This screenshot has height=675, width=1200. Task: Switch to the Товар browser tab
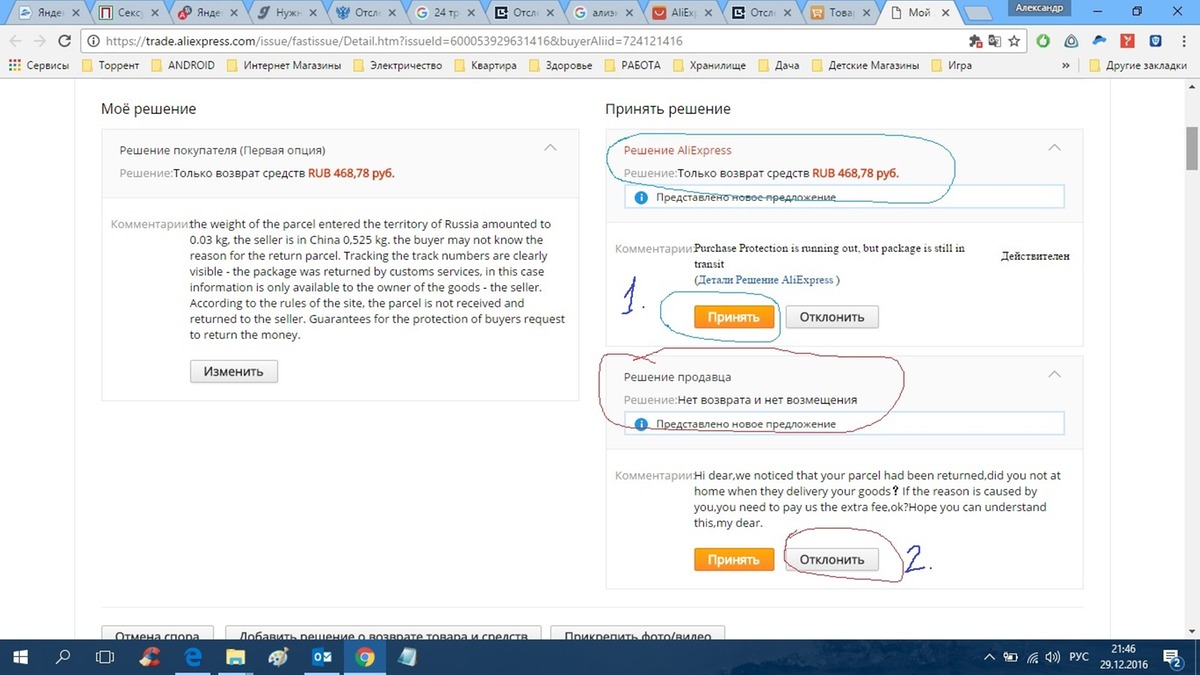840,14
